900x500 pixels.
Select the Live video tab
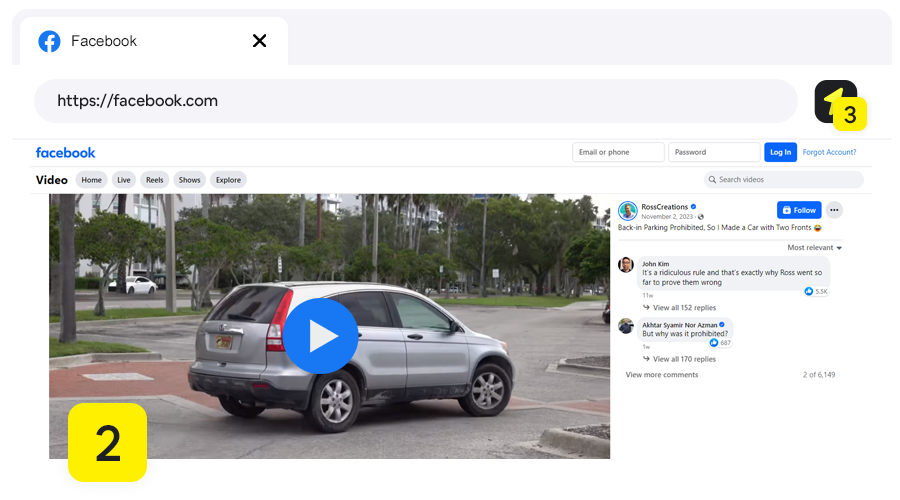tap(124, 180)
